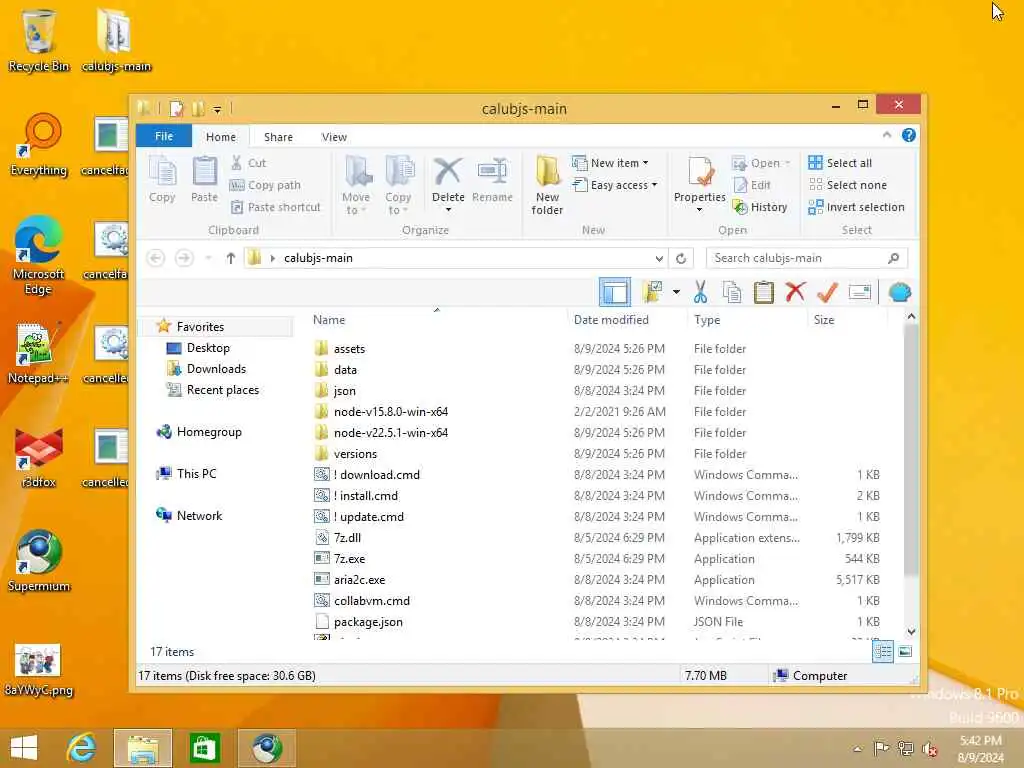Click the New folder ribbon icon

(547, 185)
